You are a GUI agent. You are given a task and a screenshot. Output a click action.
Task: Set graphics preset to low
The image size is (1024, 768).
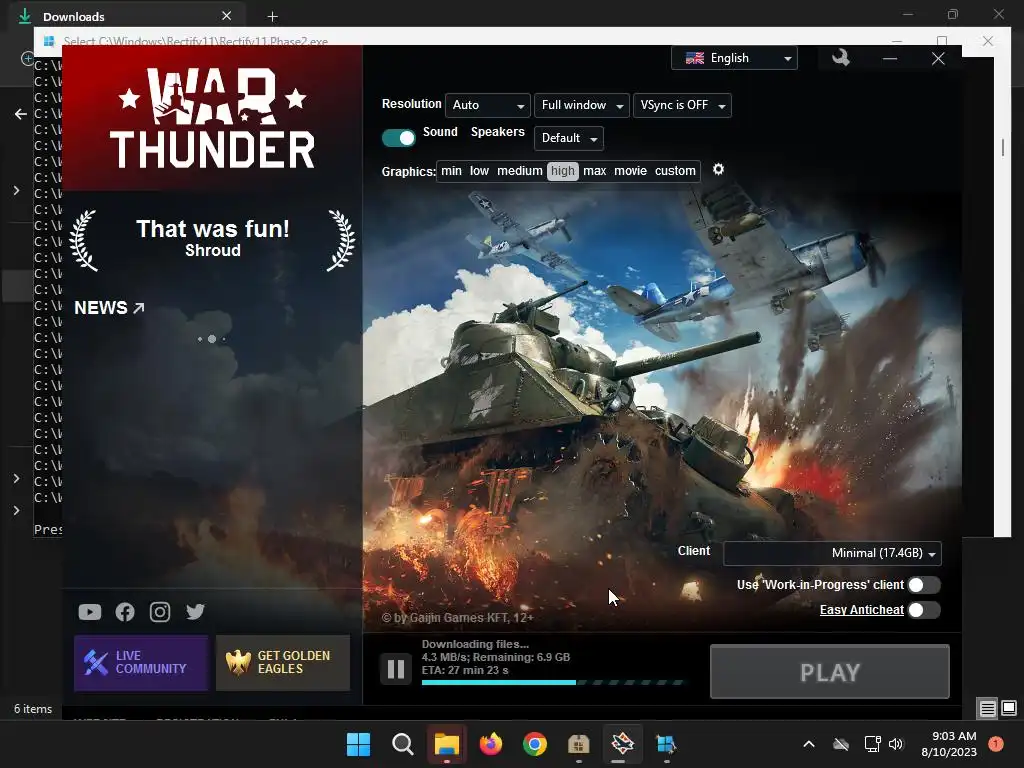479,171
